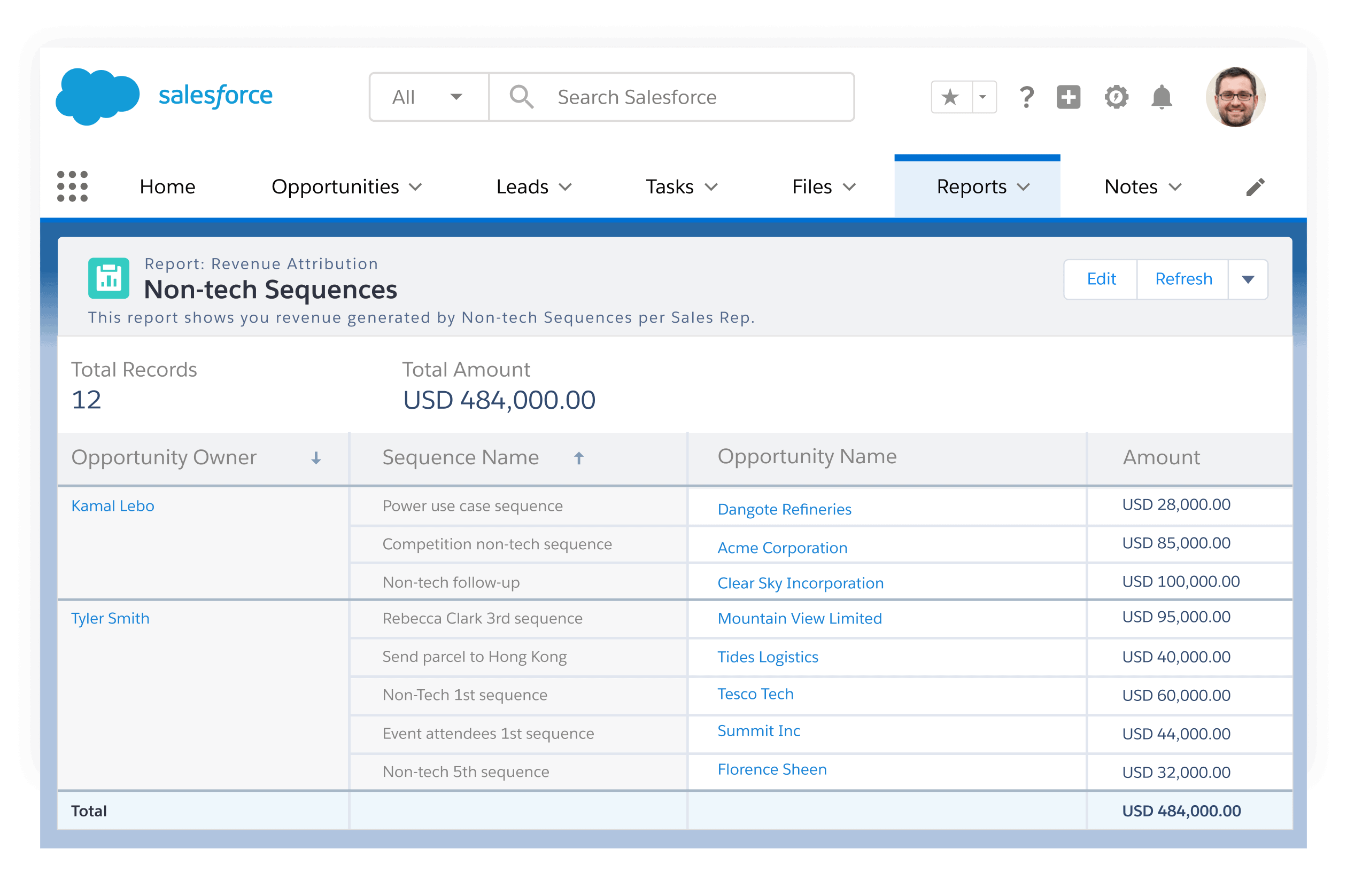Click the teal report icon
The height and width of the screenshot is (896, 1347).
pyautogui.click(x=109, y=278)
